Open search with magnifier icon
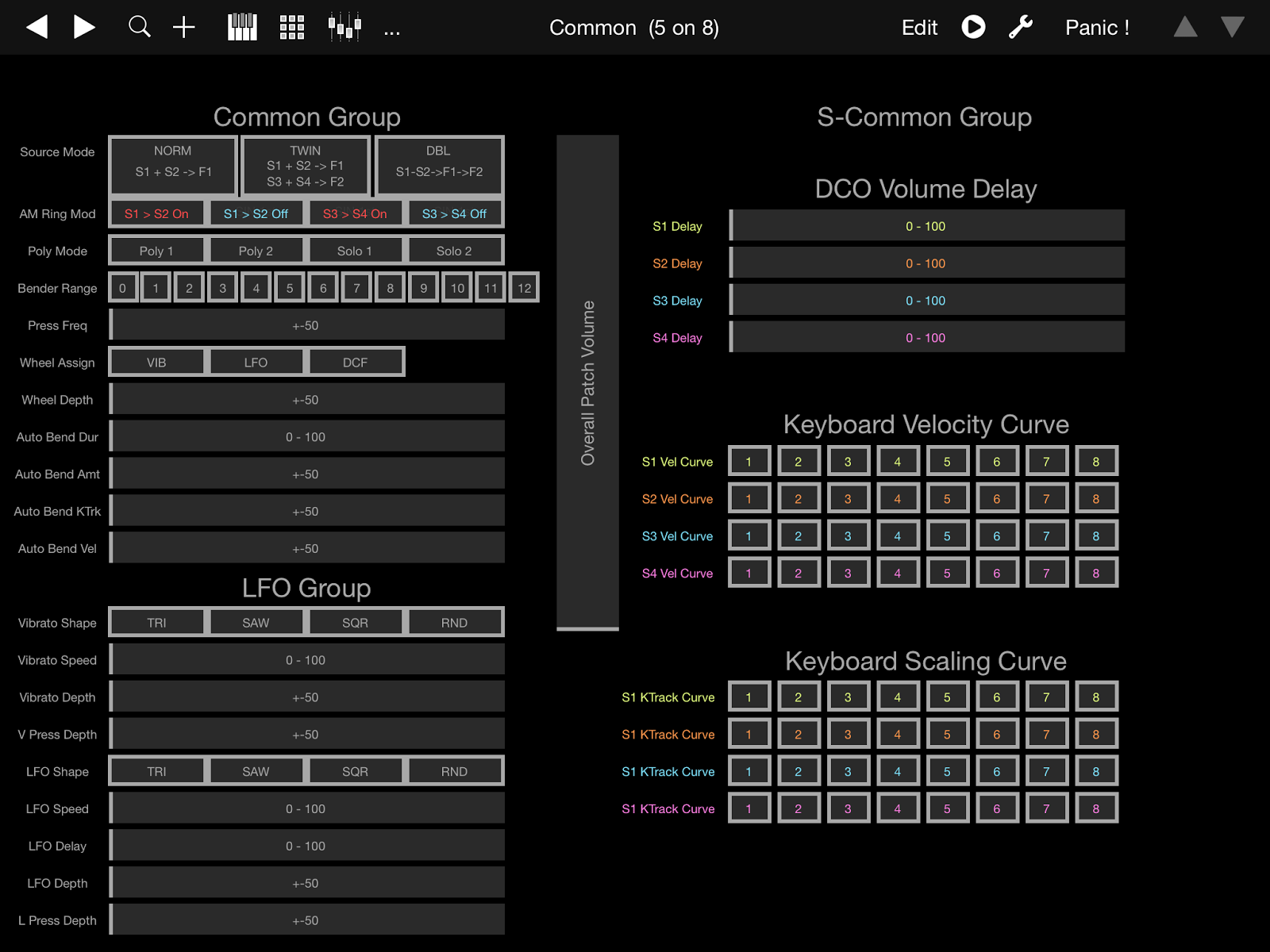Screen dimensions: 1270x952 pyautogui.click(x=140, y=28)
